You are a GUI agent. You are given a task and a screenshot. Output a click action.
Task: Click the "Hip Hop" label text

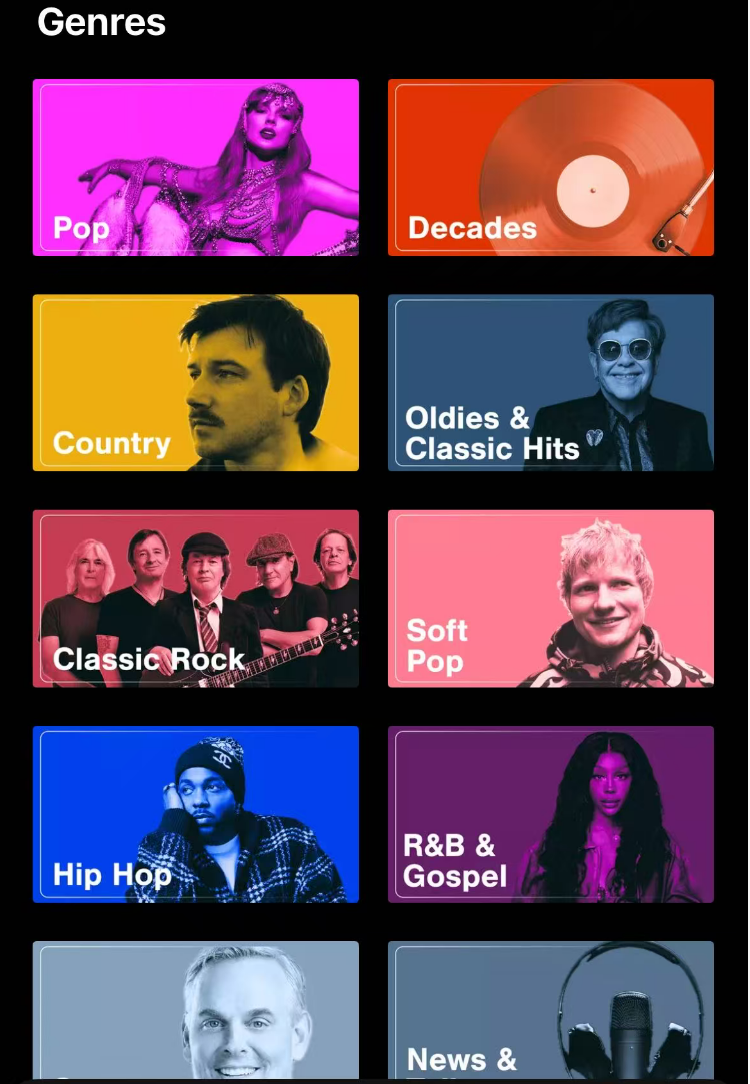112,875
